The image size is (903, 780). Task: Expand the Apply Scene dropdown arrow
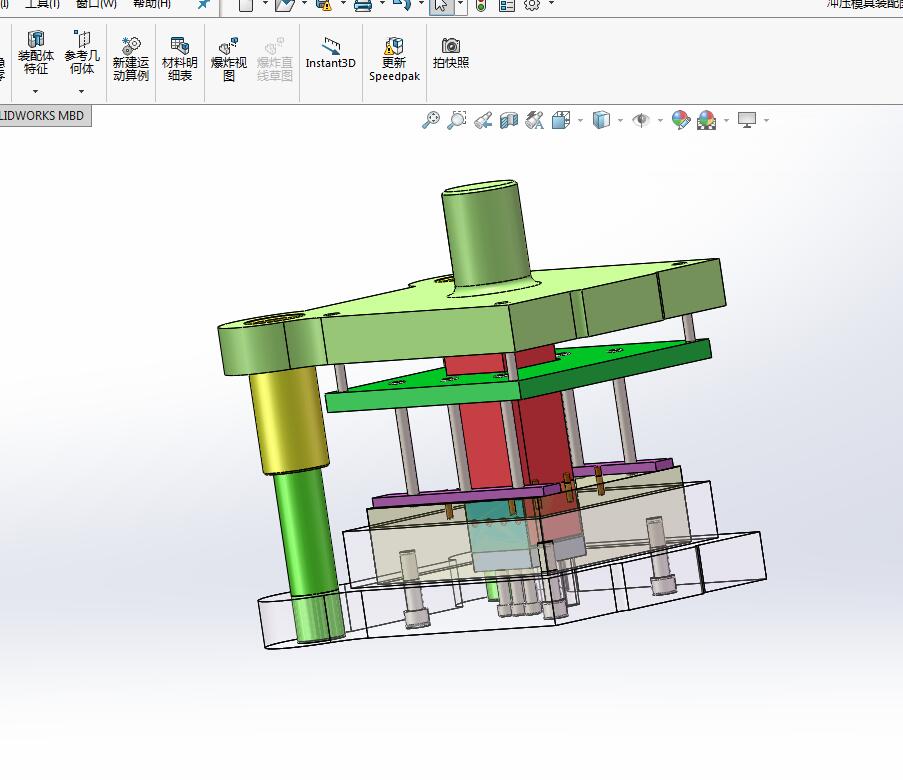[726, 120]
